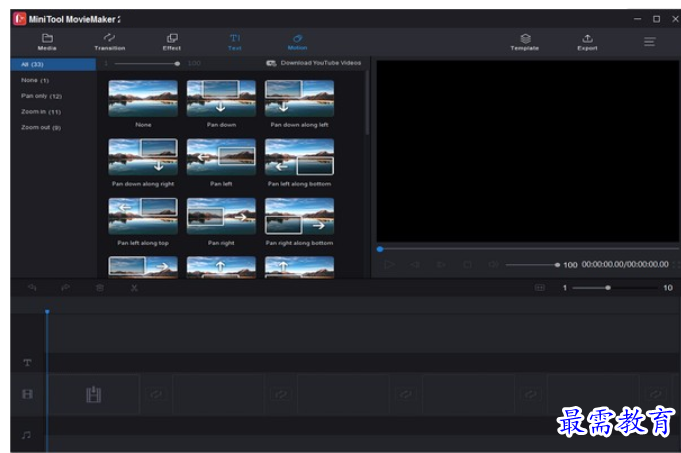Image resolution: width=681 pixels, height=453 pixels.
Task: Click the Export button
Action: 587,42
